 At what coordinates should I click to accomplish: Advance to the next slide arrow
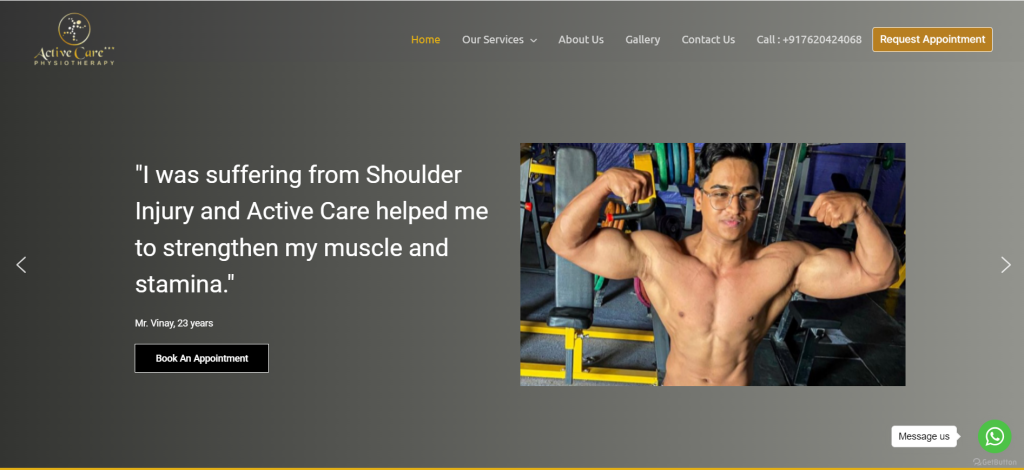pyautogui.click(x=1006, y=264)
